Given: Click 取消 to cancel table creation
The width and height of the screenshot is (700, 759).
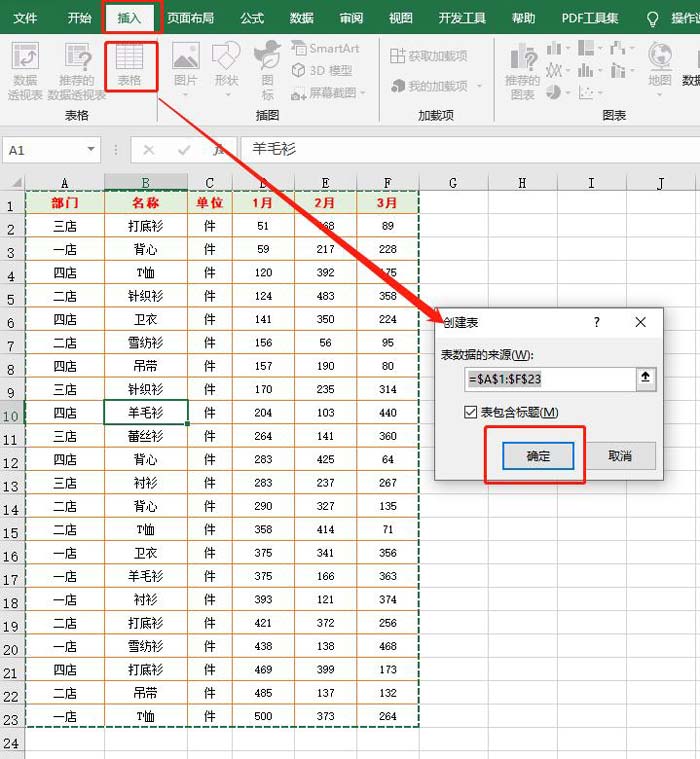Looking at the screenshot, I should [x=620, y=455].
